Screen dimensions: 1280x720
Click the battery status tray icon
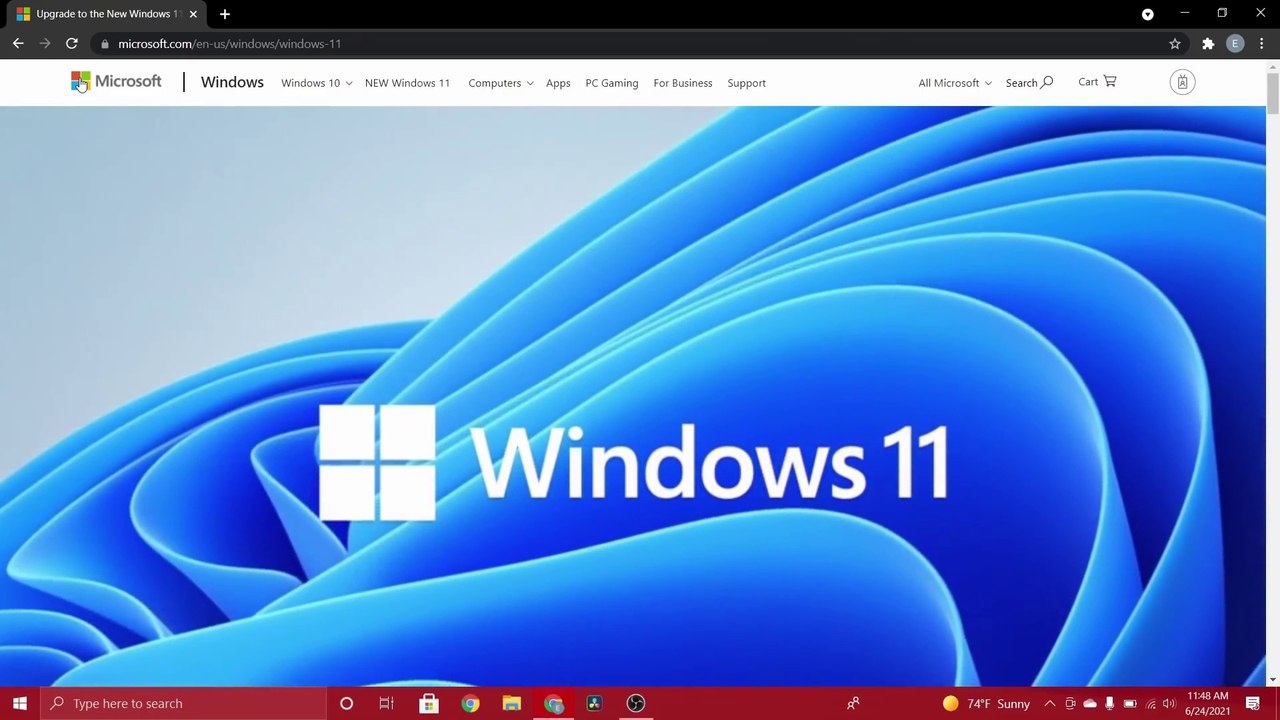(x=1130, y=703)
